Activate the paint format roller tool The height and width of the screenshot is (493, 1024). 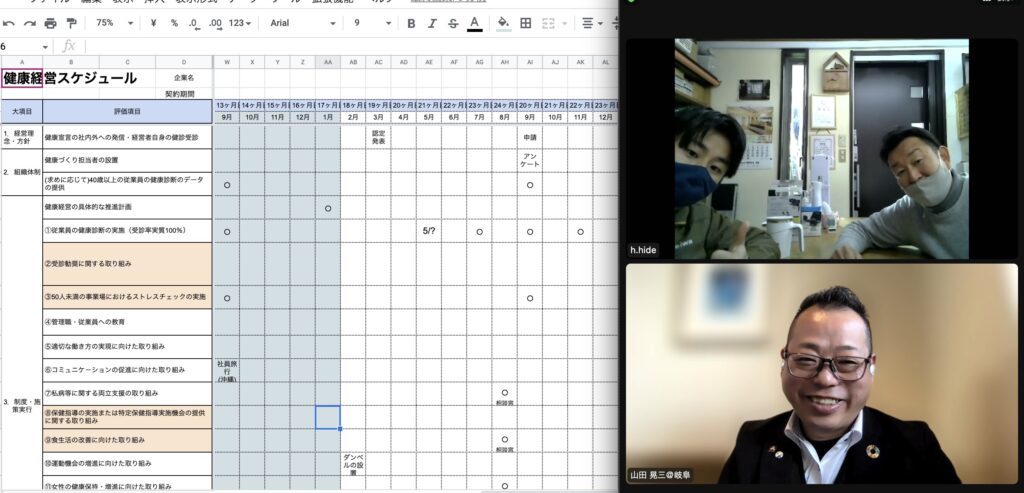(x=71, y=24)
